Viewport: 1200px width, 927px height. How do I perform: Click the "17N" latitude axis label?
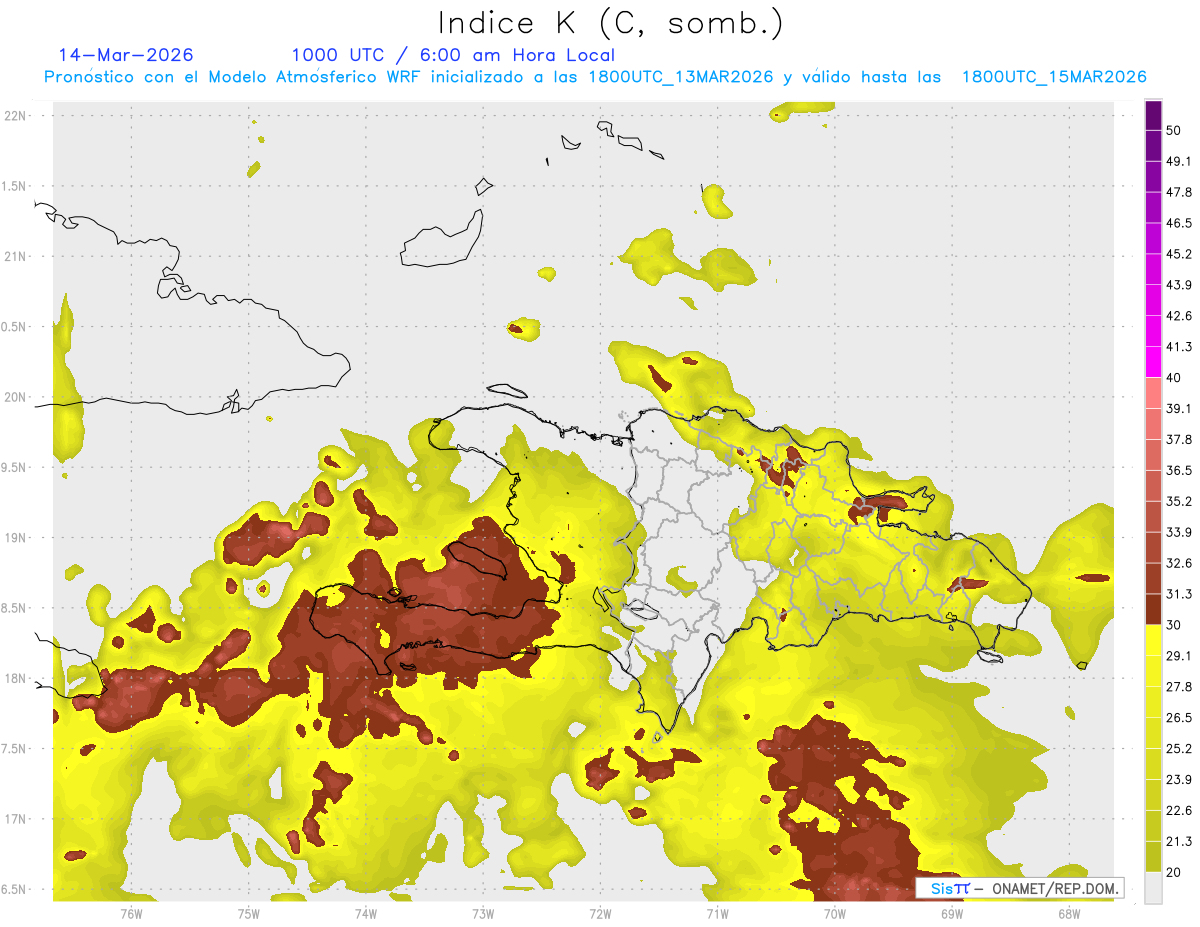[x=15, y=819]
